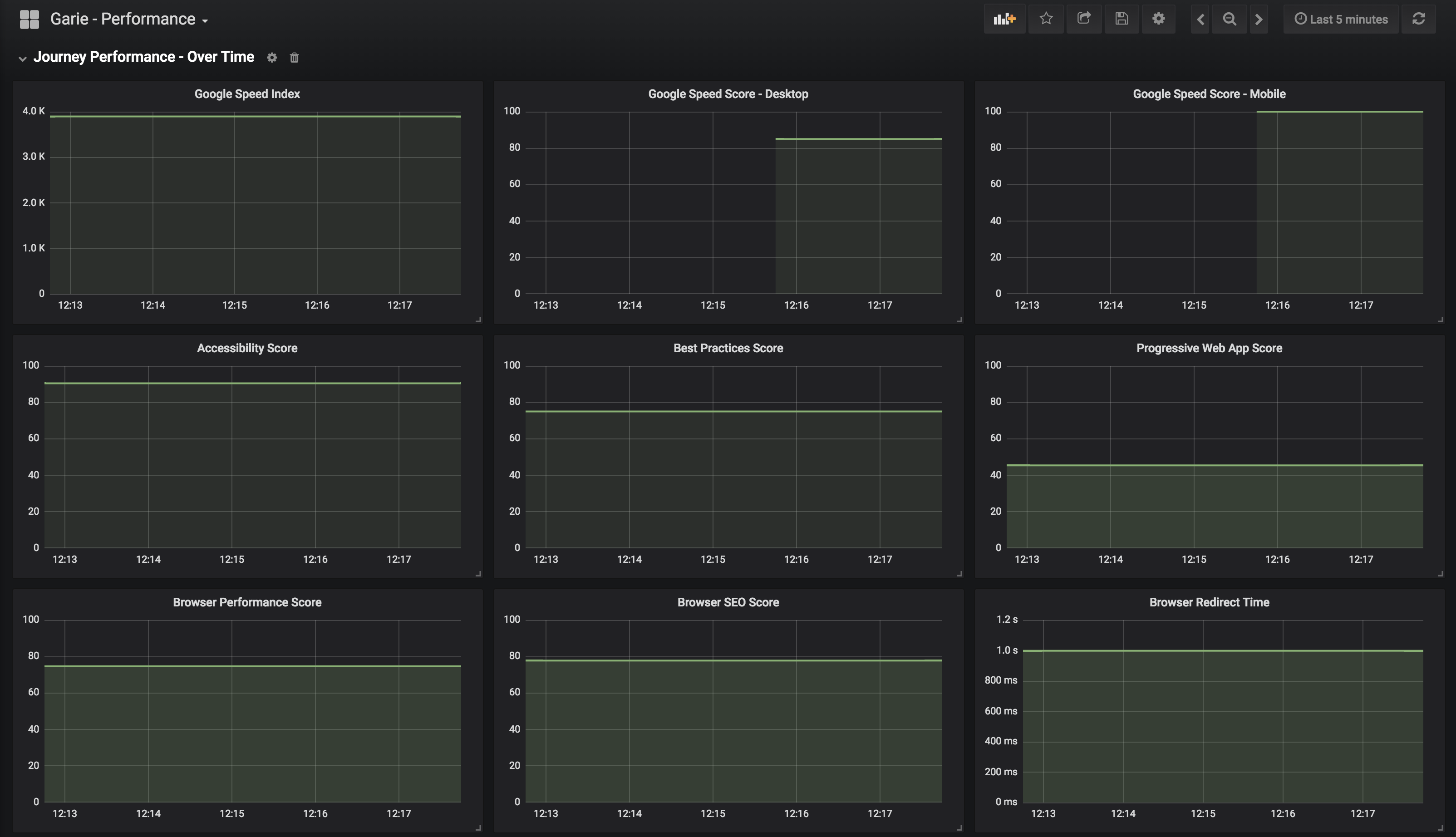
Task: Click resize handle of Best Practices Score panel
Action: click(959, 573)
